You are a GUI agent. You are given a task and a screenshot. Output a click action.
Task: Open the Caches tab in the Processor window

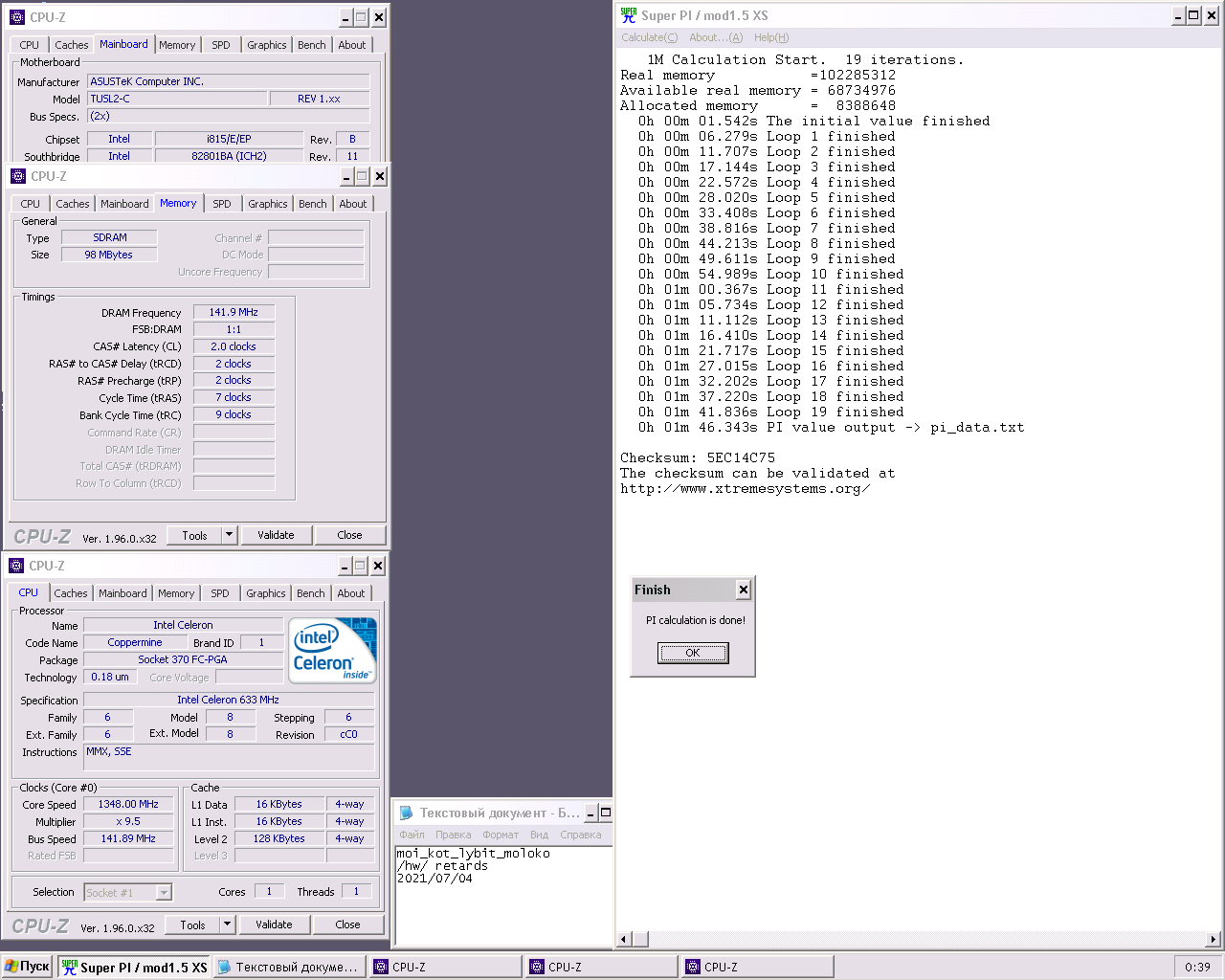tap(71, 593)
